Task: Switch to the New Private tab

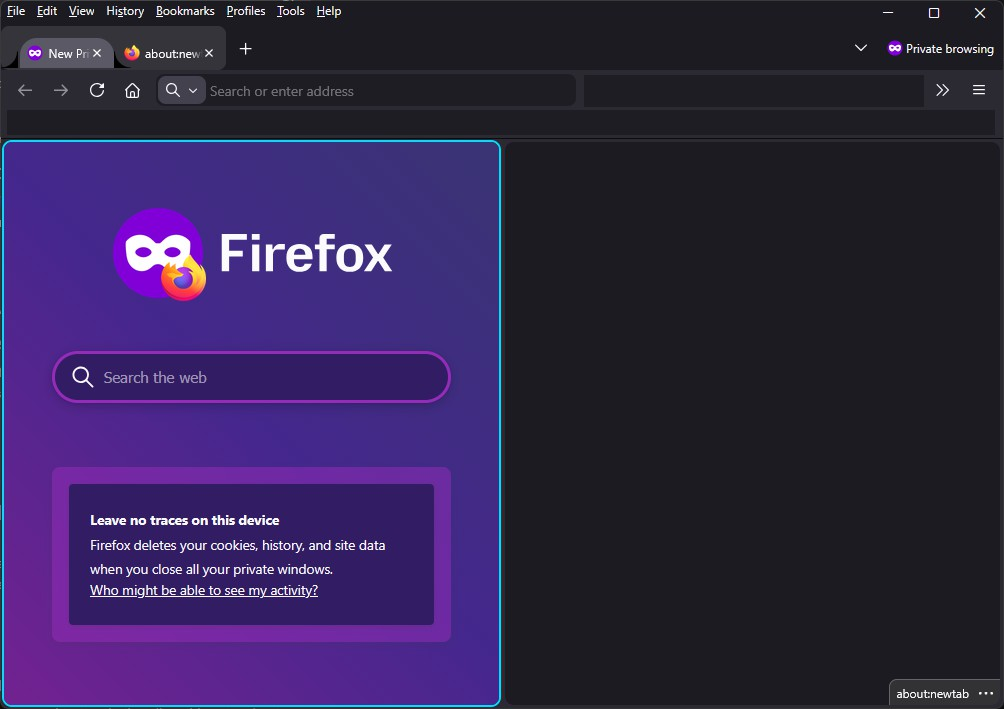Action: 67,53
